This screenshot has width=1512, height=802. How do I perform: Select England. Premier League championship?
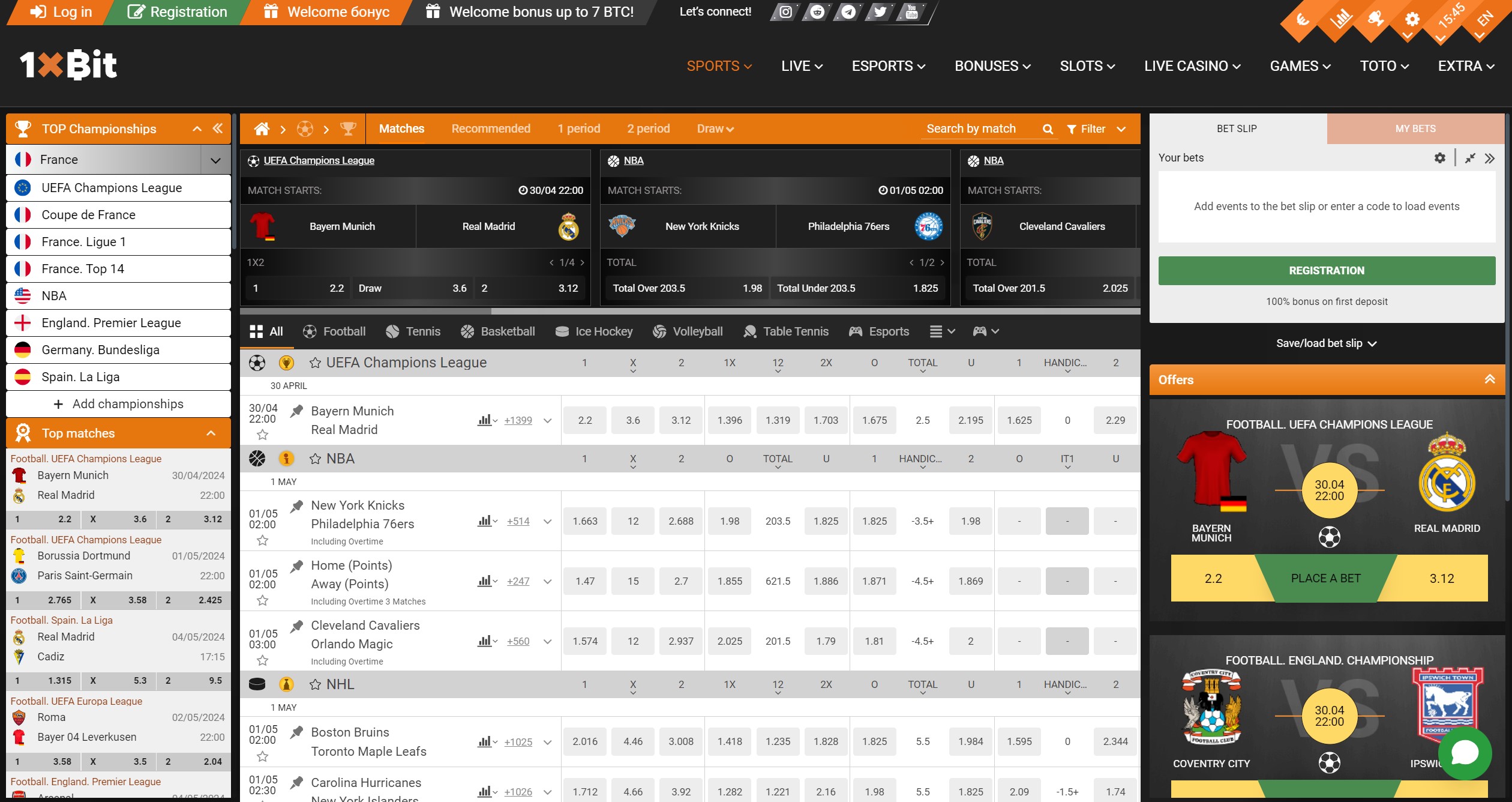pyautogui.click(x=118, y=323)
